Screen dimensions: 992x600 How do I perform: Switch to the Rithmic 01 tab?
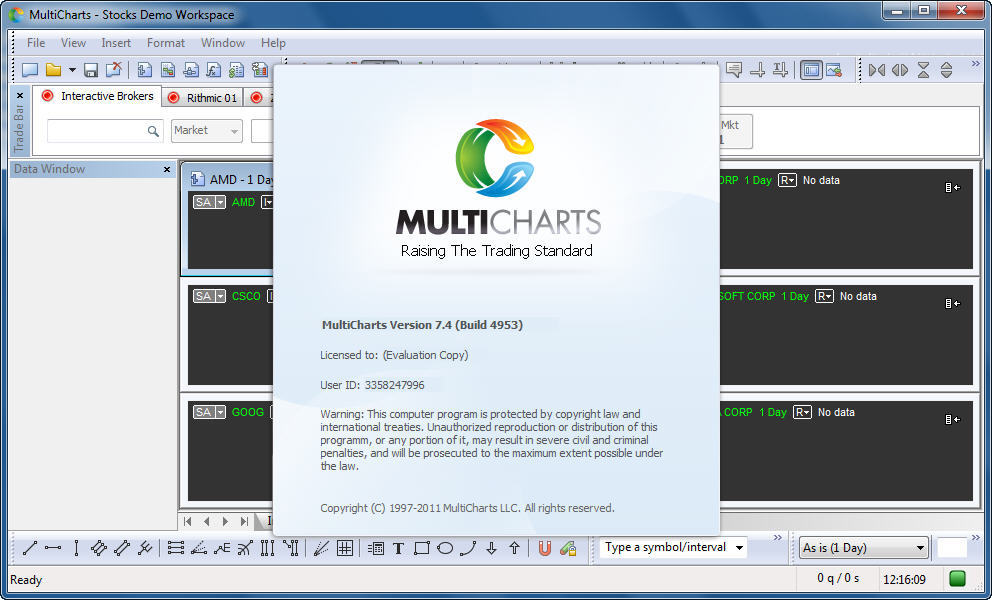(x=202, y=97)
